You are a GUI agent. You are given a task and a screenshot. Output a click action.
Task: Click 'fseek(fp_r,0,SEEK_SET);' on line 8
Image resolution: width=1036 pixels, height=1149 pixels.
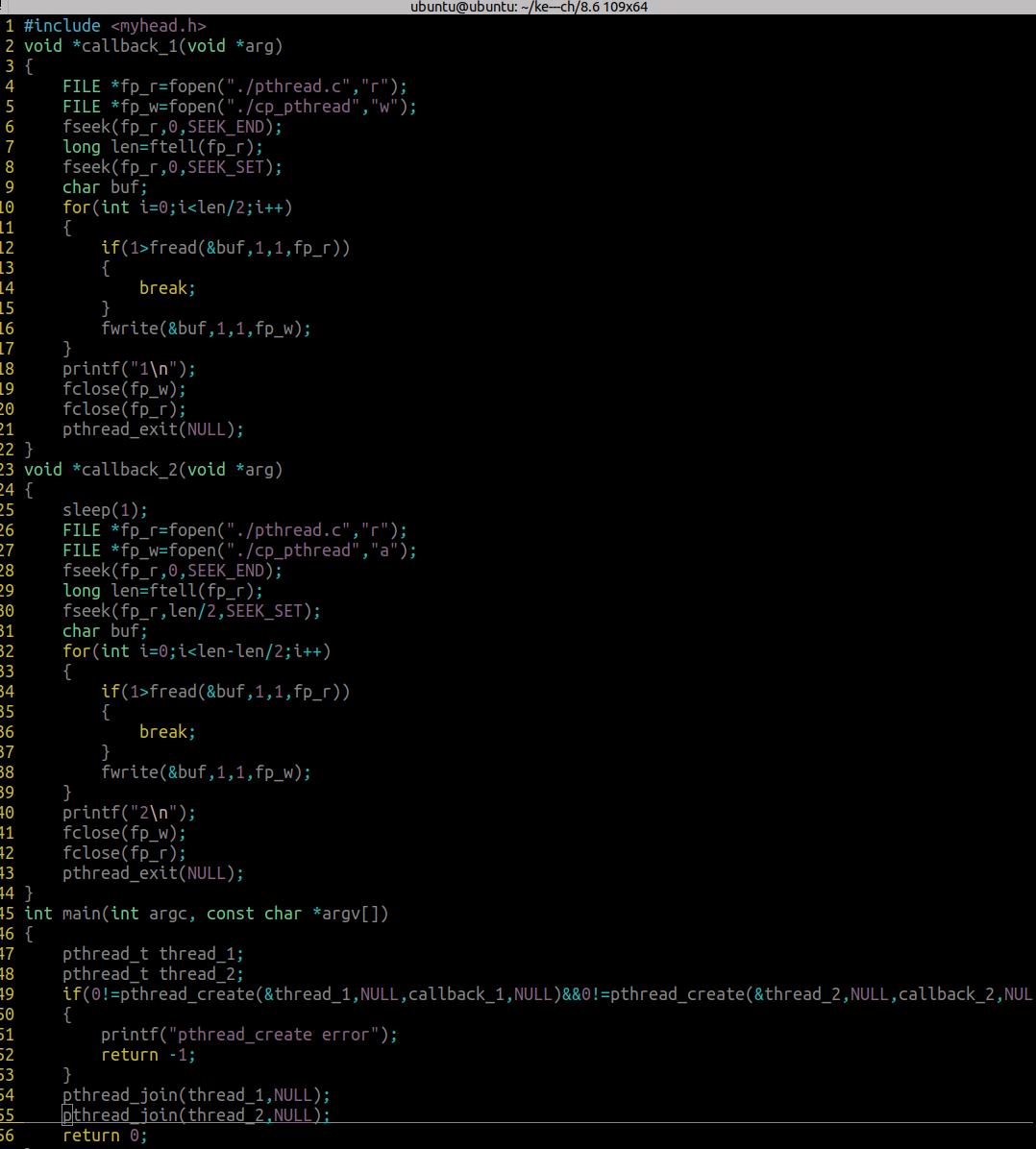(x=172, y=167)
